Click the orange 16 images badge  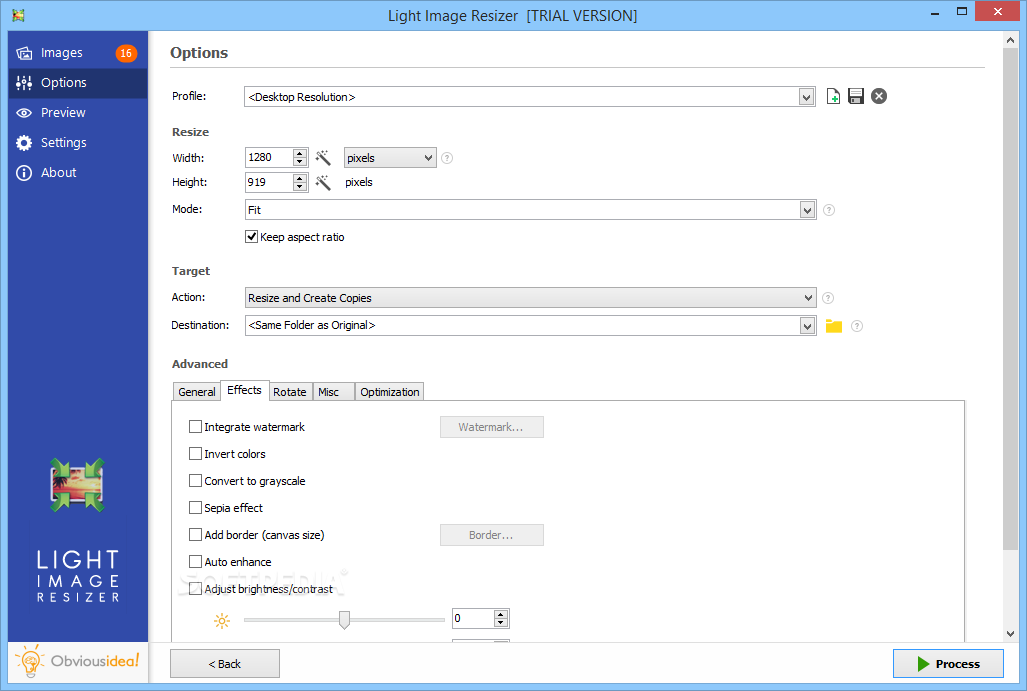(x=126, y=53)
